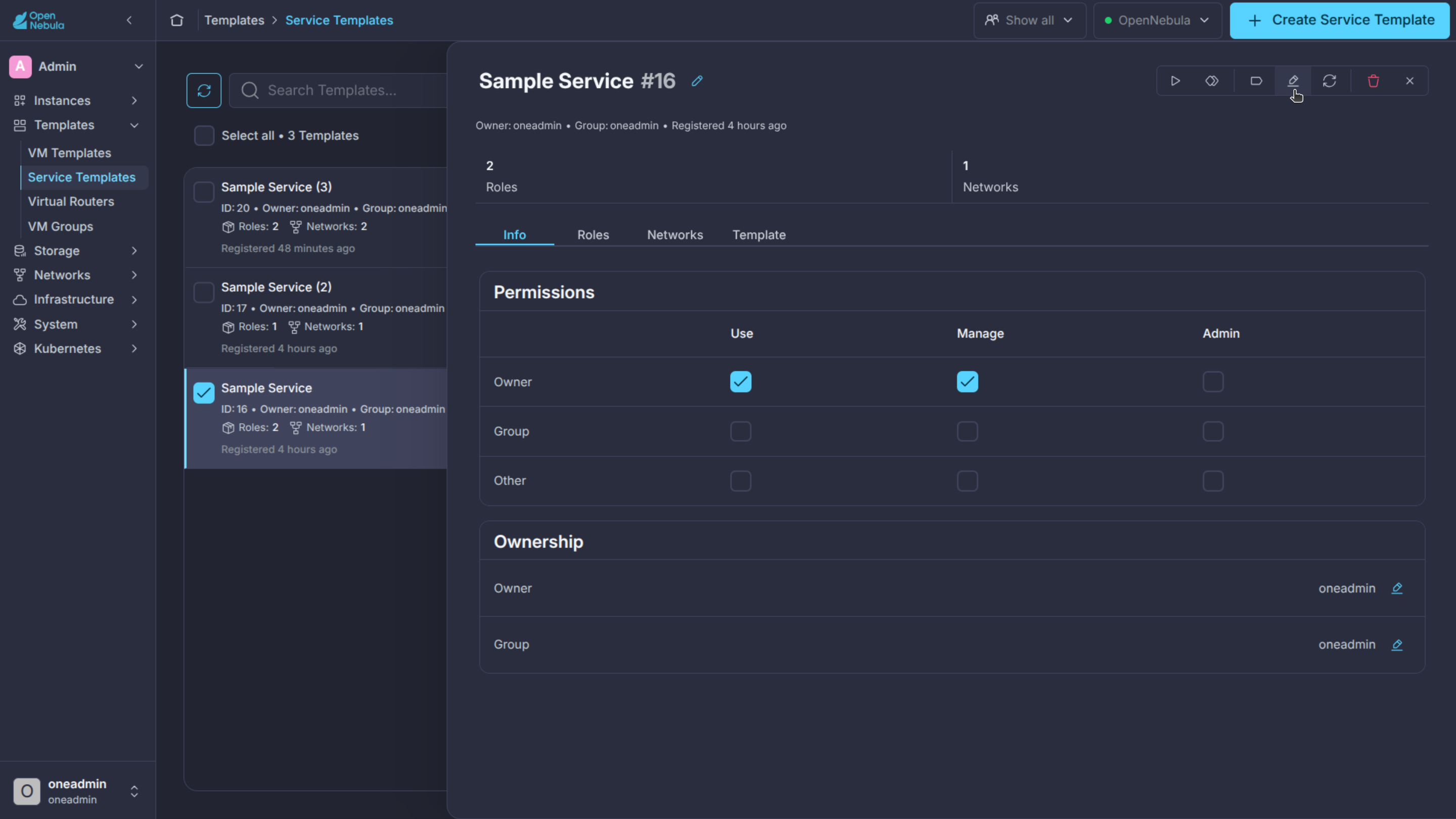The height and width of the screenshot is (819, 1456).
Task: Click the refresh icon in detail toolbar
Action: click(1330, 81)
